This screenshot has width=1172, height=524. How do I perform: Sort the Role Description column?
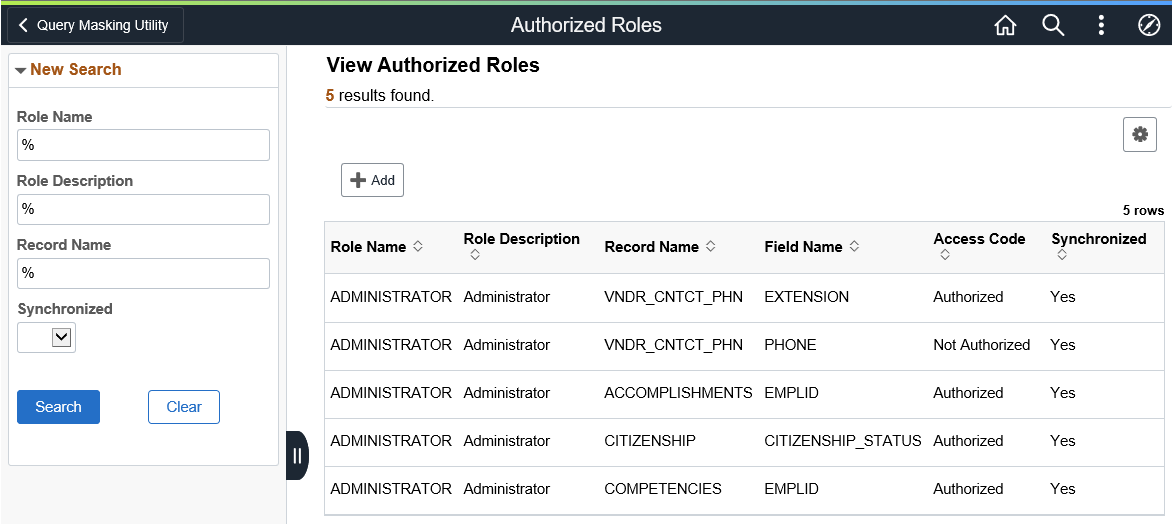pyautogui.click(x=475, y=256)
